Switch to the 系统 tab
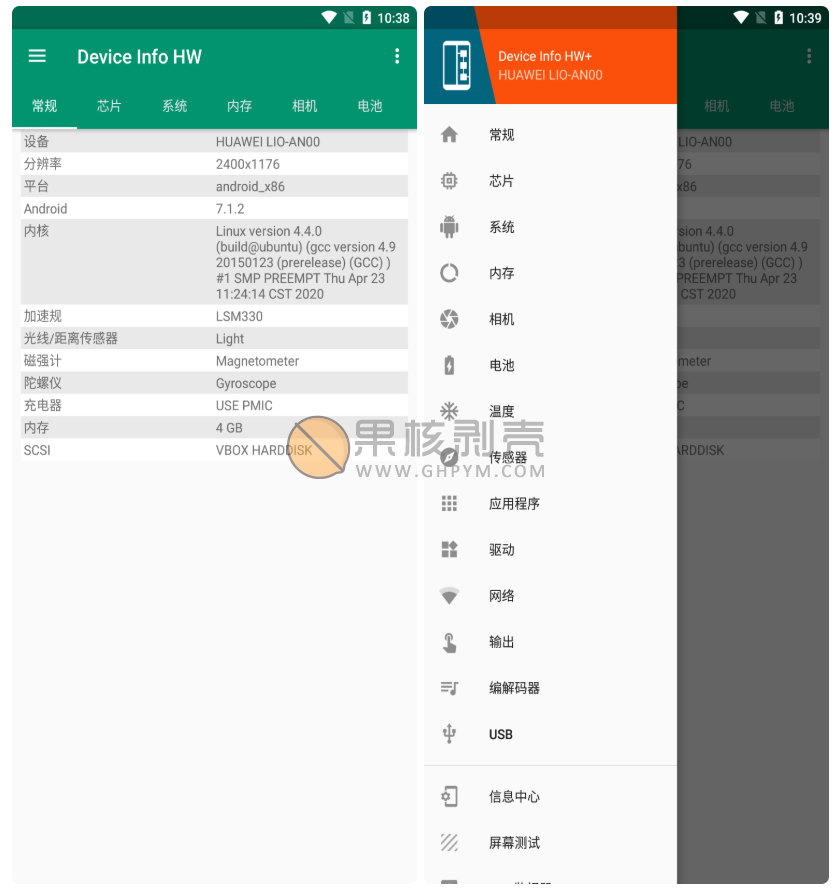This screenshot has width=834, height=894. click(174, 106)
